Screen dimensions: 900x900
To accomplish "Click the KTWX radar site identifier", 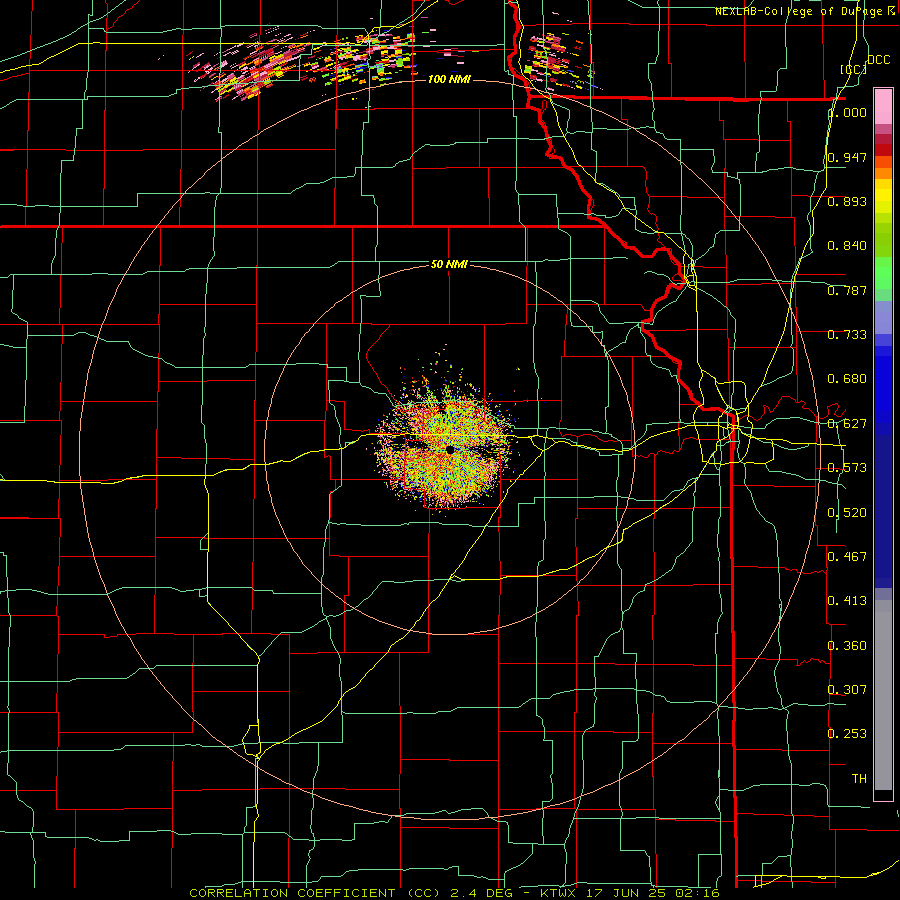I will (558, 893).
